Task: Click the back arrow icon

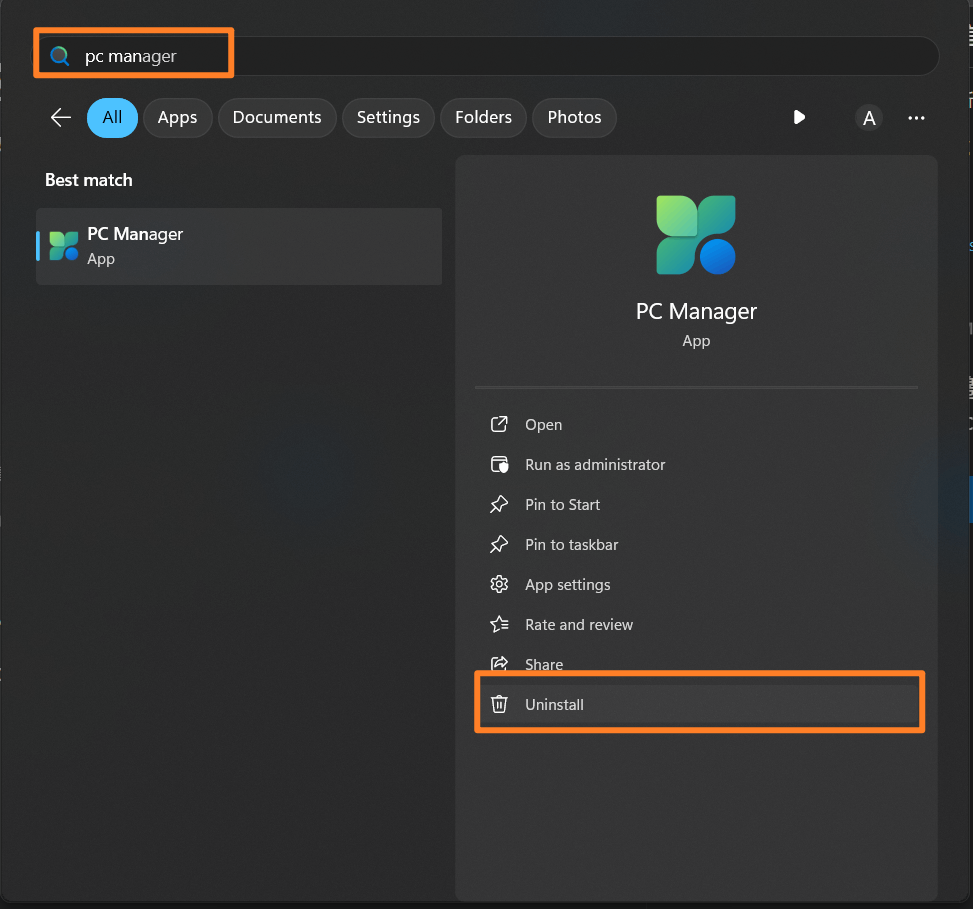Action: click(x=61, y=117)
